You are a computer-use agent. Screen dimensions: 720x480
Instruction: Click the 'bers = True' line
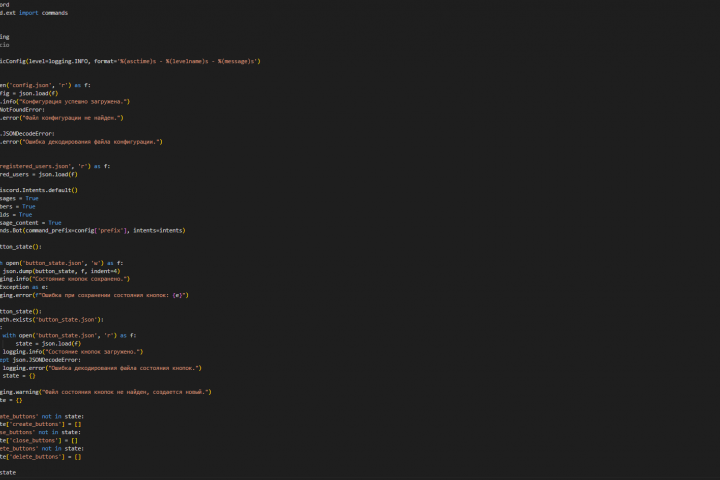coord(18,207)
